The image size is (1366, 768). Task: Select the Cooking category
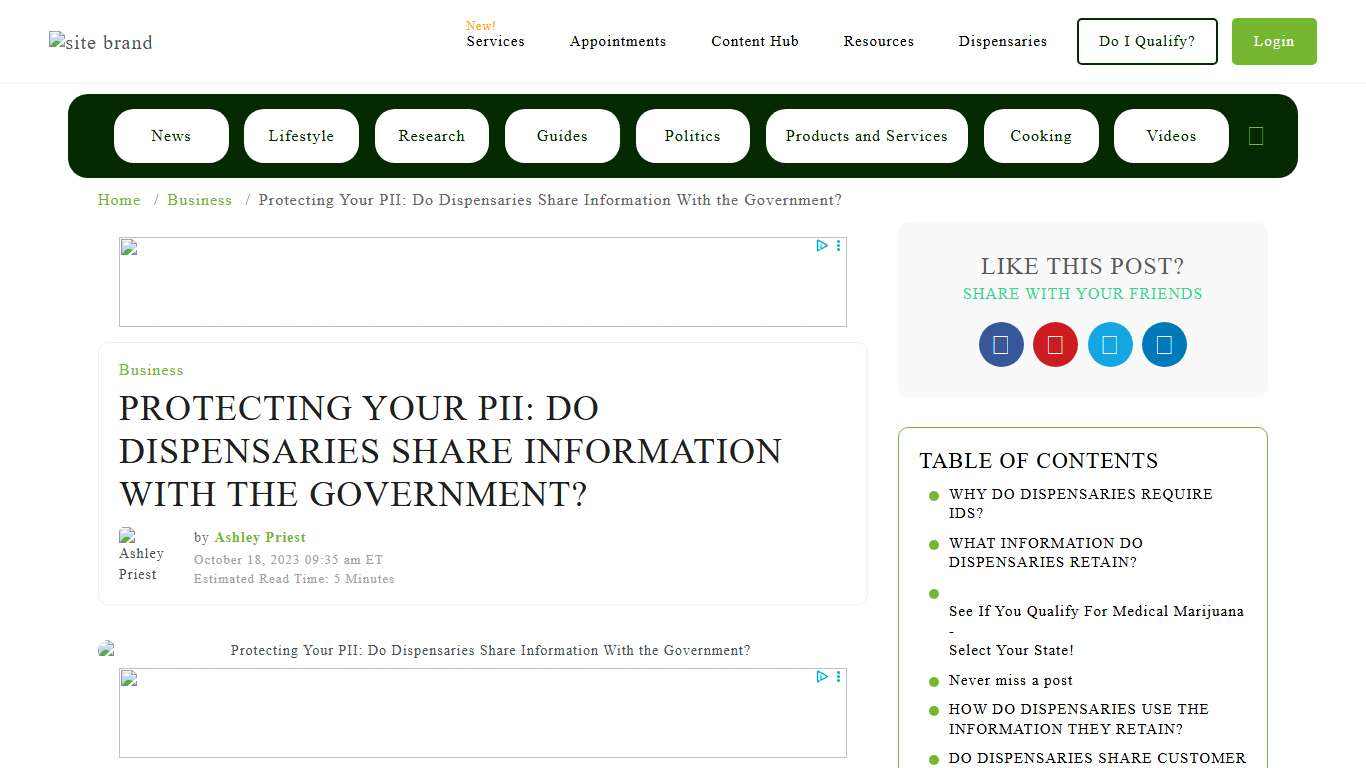(1041, 135)
